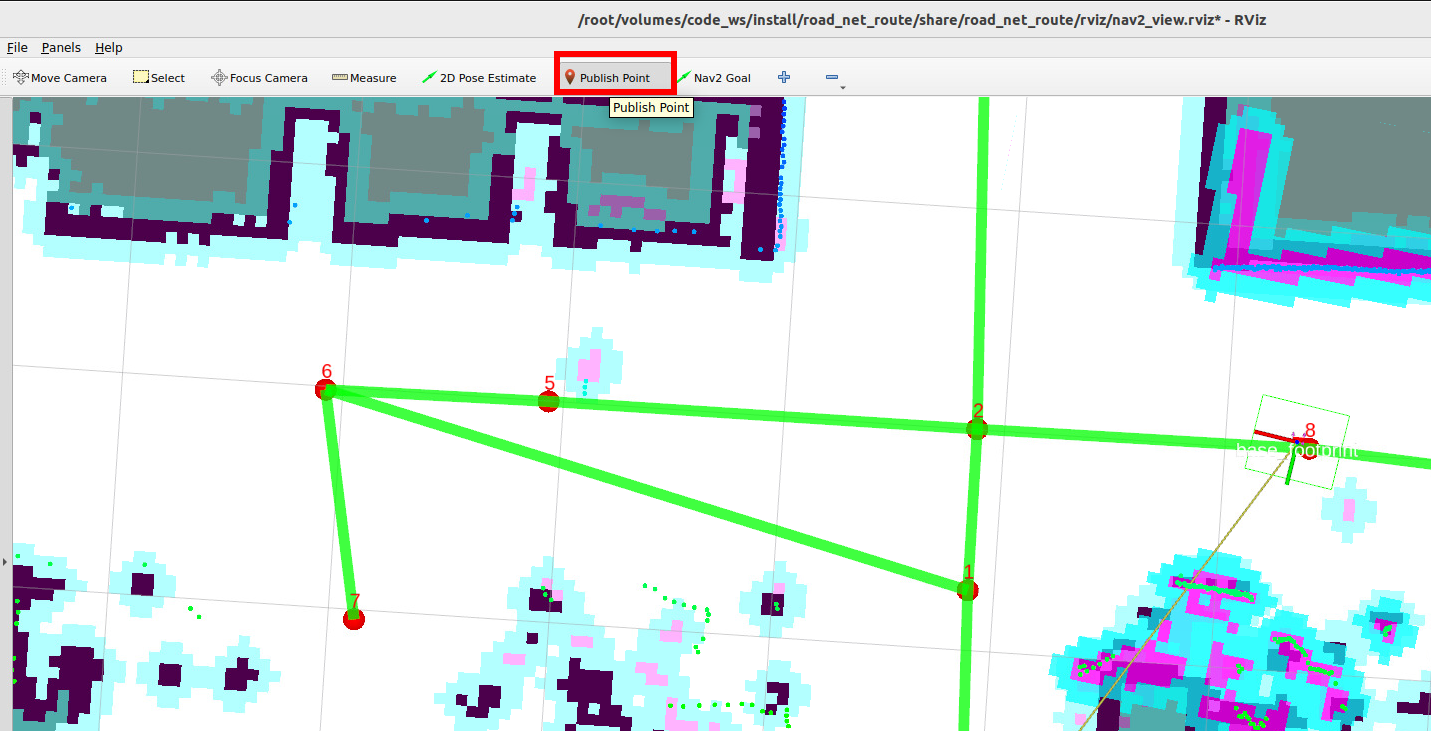1431x731 pixels.
Task: Open the Panels menu
Action: (x=61, y=48)
